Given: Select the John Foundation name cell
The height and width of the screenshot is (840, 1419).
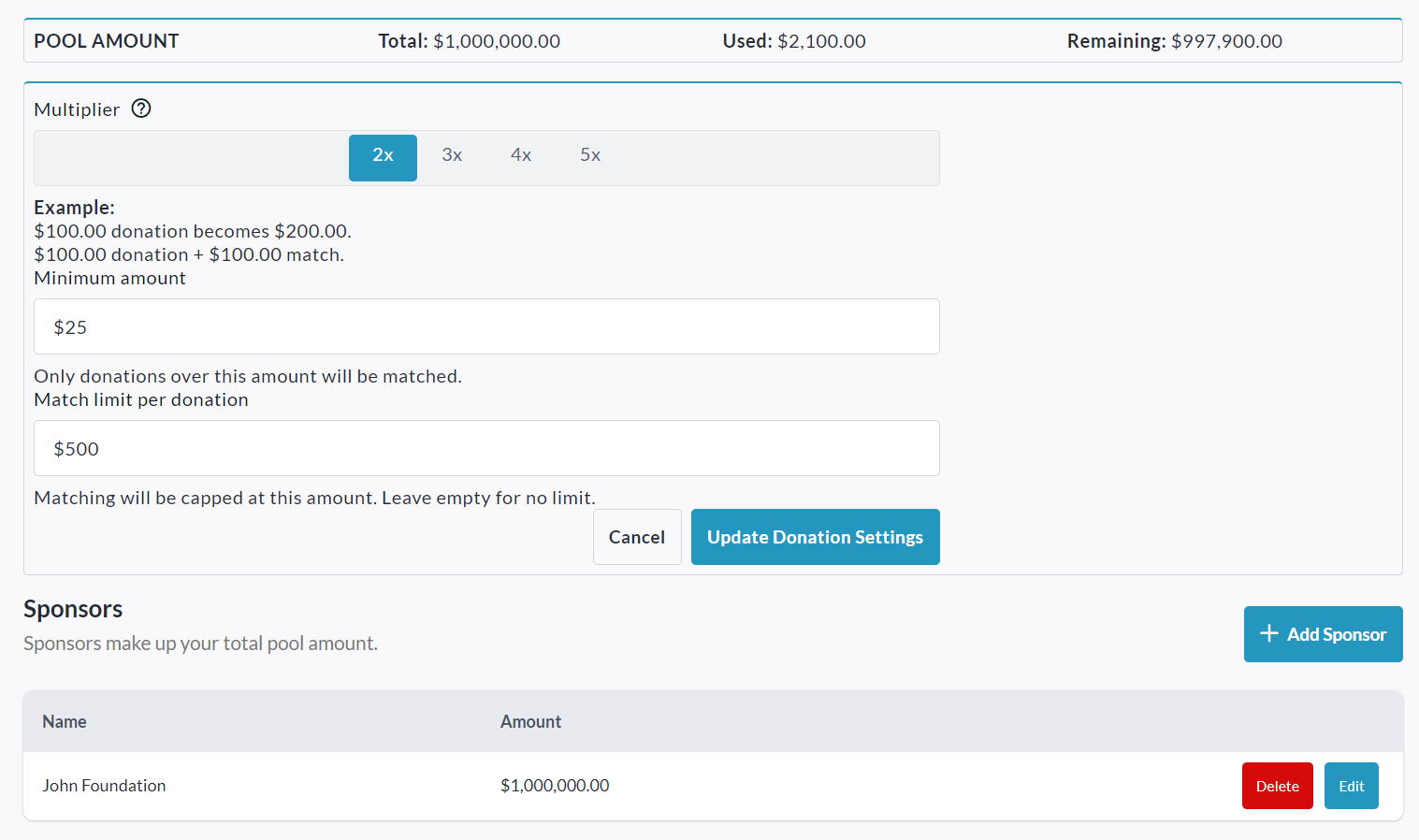Looking at the screenshot, I should pos(104,786).
